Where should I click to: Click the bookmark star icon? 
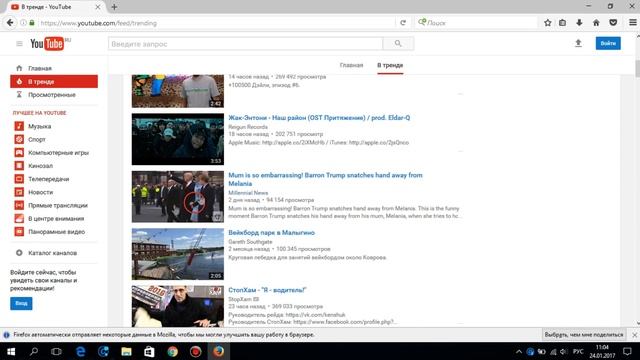pyautogui.click(x=548, y=23)
